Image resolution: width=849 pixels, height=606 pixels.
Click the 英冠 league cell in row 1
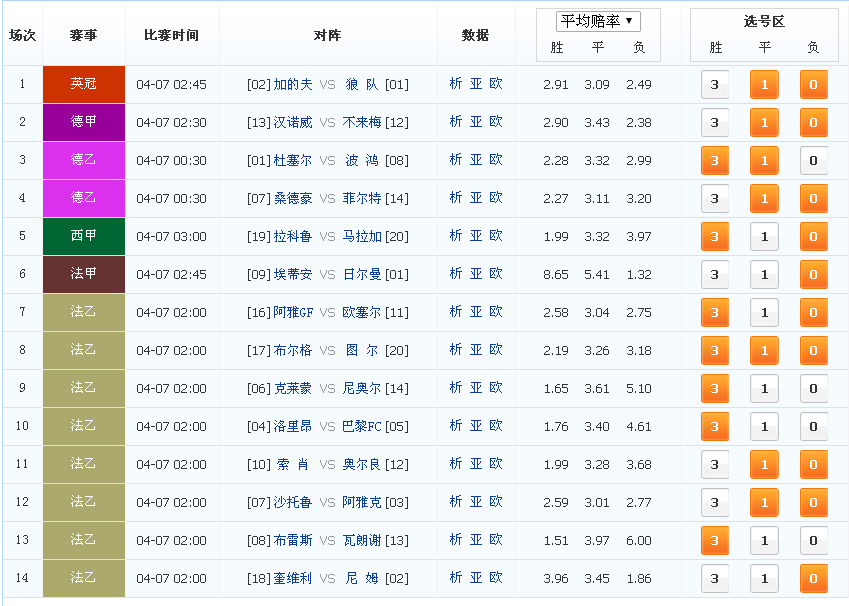(83, 84)
